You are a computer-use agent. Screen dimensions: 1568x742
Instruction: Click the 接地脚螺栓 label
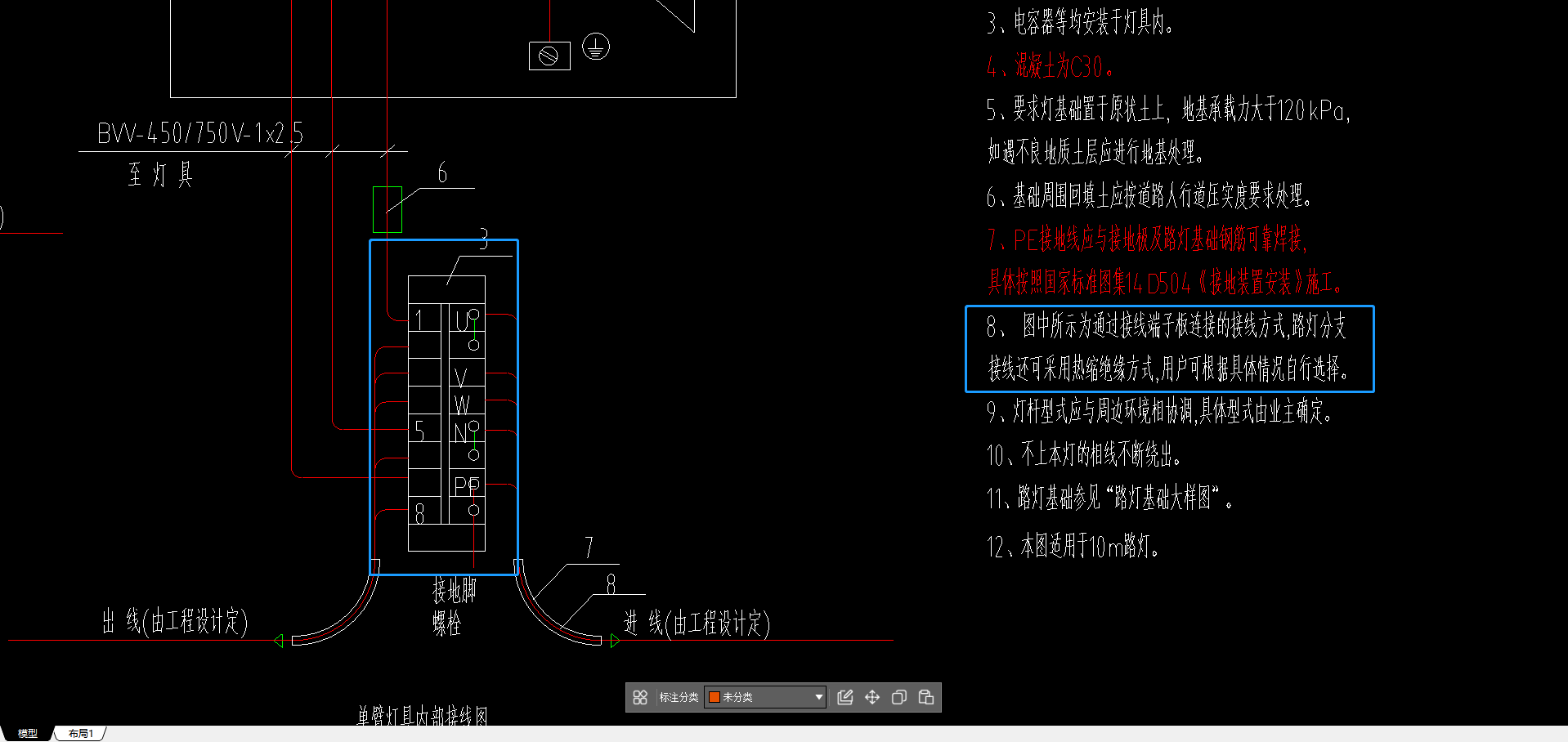click(x=454, y=606)
